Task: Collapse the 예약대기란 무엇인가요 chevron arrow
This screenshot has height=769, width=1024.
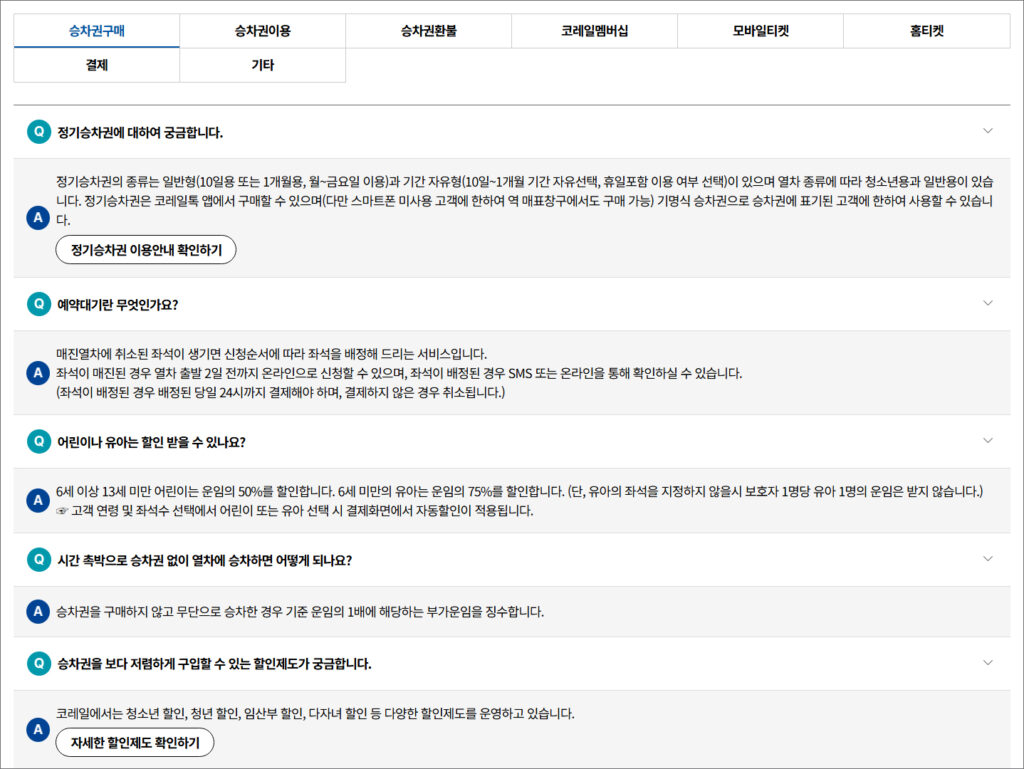Action: [x=988, y=303]
